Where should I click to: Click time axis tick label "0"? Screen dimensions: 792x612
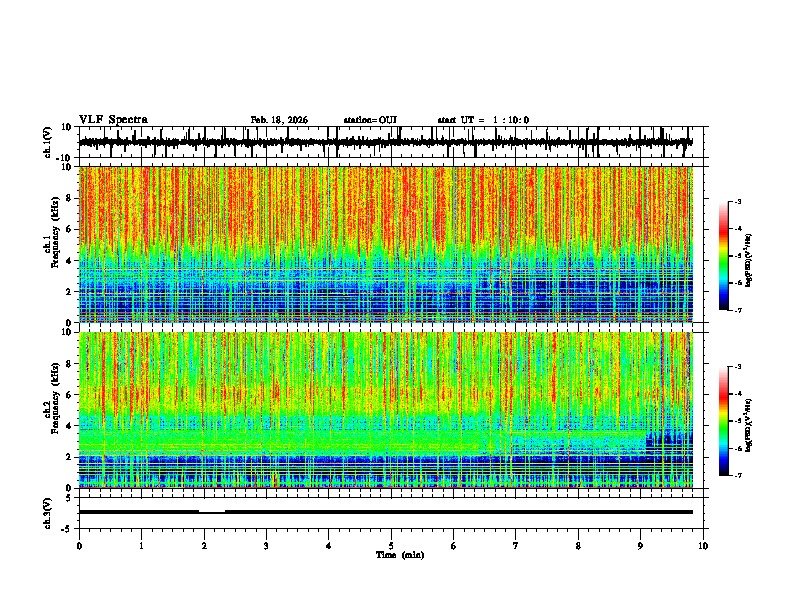point(79,546)
